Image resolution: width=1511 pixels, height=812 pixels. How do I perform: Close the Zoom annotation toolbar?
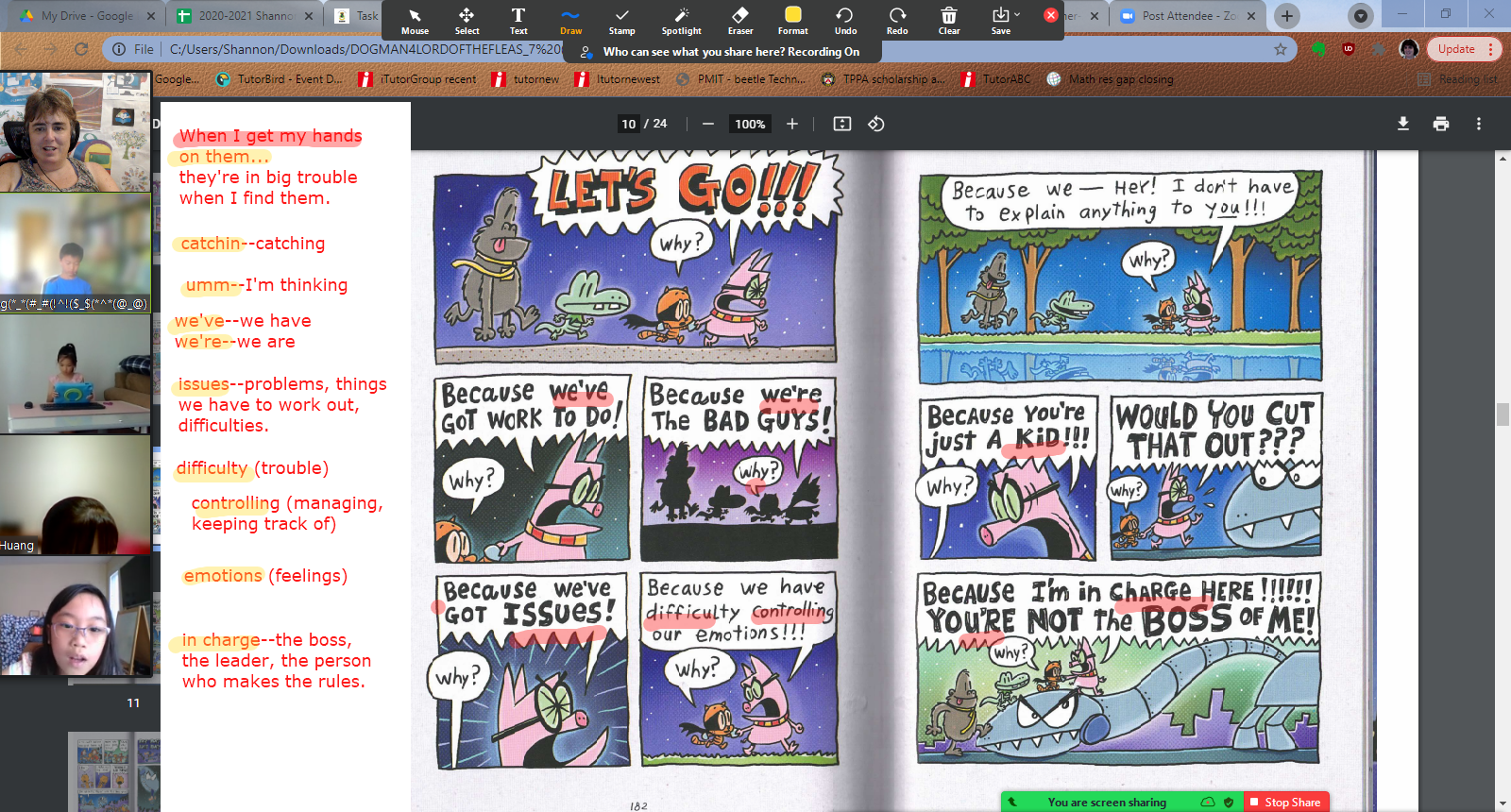(1050, 15)
